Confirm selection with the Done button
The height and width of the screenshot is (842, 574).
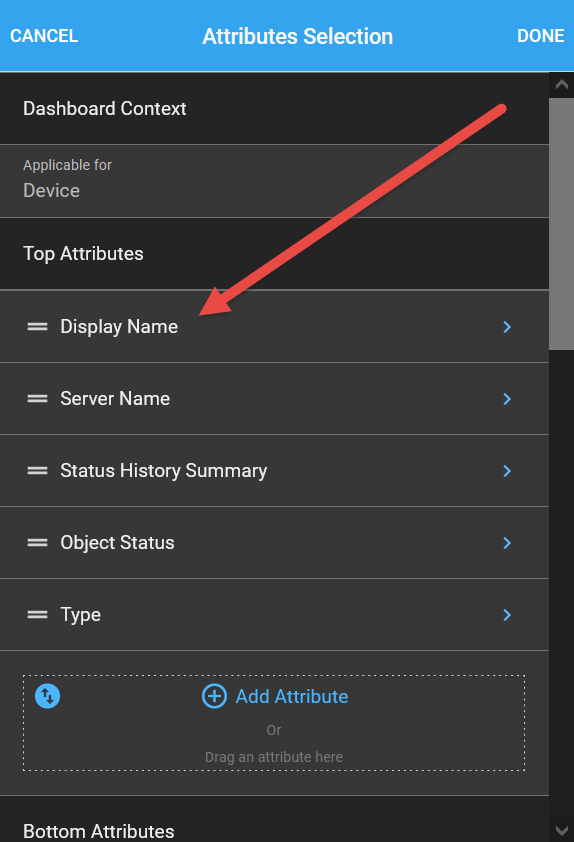pyautogui.click(x=540, y=36)
